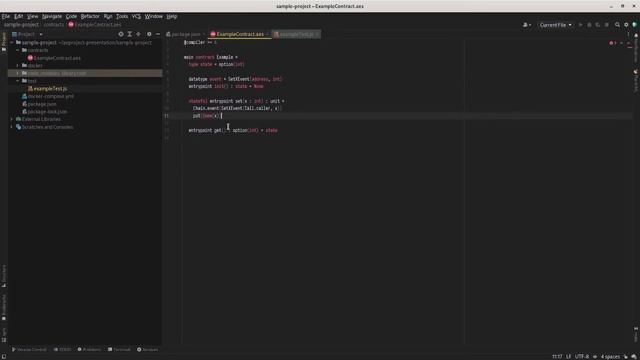Expand External Libraries node
Viewport: 640px width, 360px height.
[x=12, y=119]
